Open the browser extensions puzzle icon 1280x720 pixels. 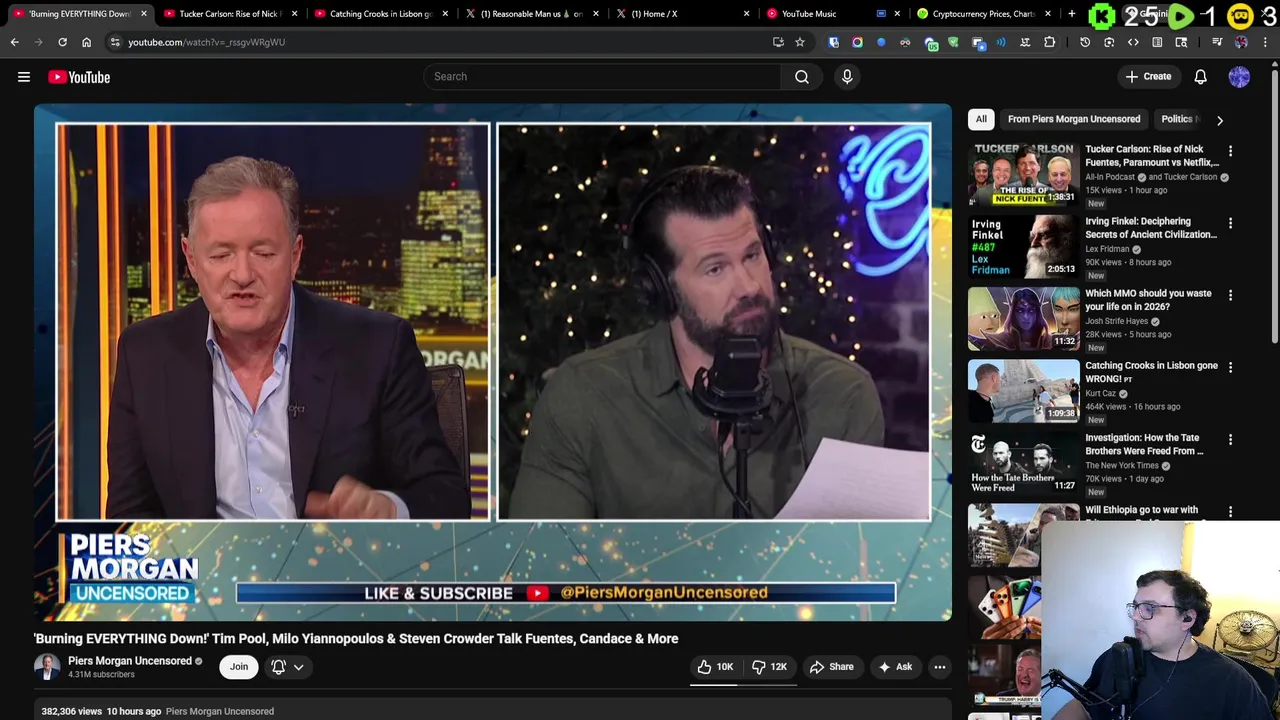(1049, 42)
